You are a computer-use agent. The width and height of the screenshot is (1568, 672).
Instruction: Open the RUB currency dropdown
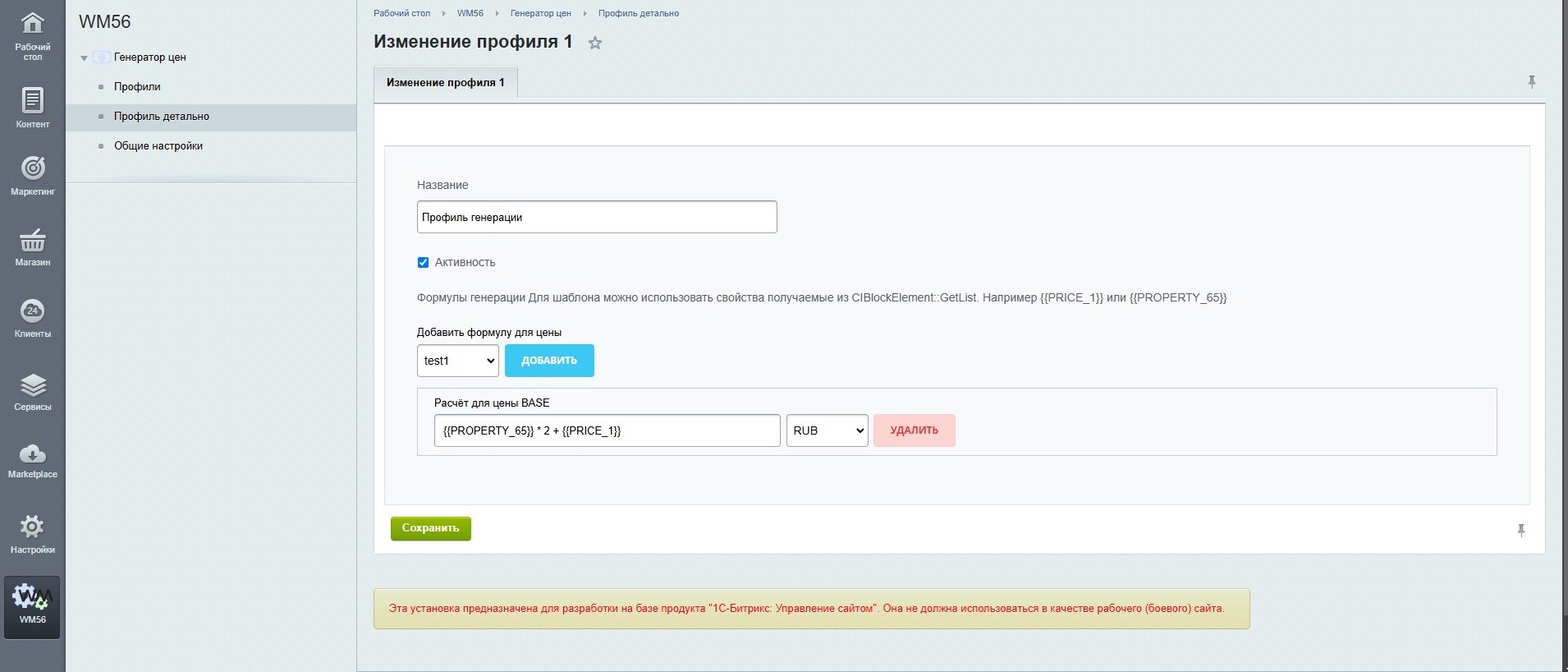827,430
